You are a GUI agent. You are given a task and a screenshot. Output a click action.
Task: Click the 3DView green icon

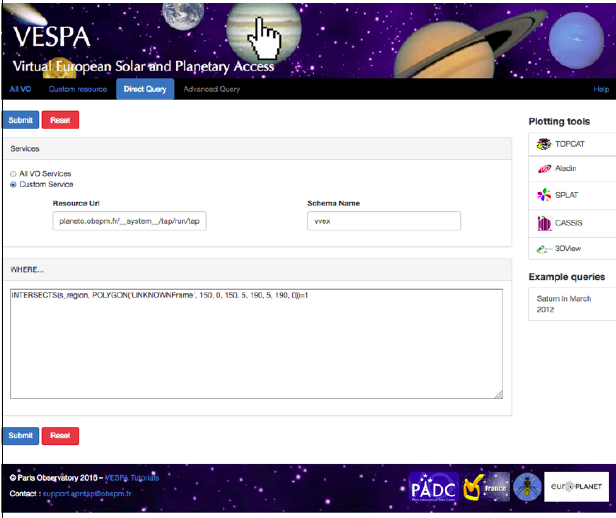pyautogui.click(x=544, y=249)
